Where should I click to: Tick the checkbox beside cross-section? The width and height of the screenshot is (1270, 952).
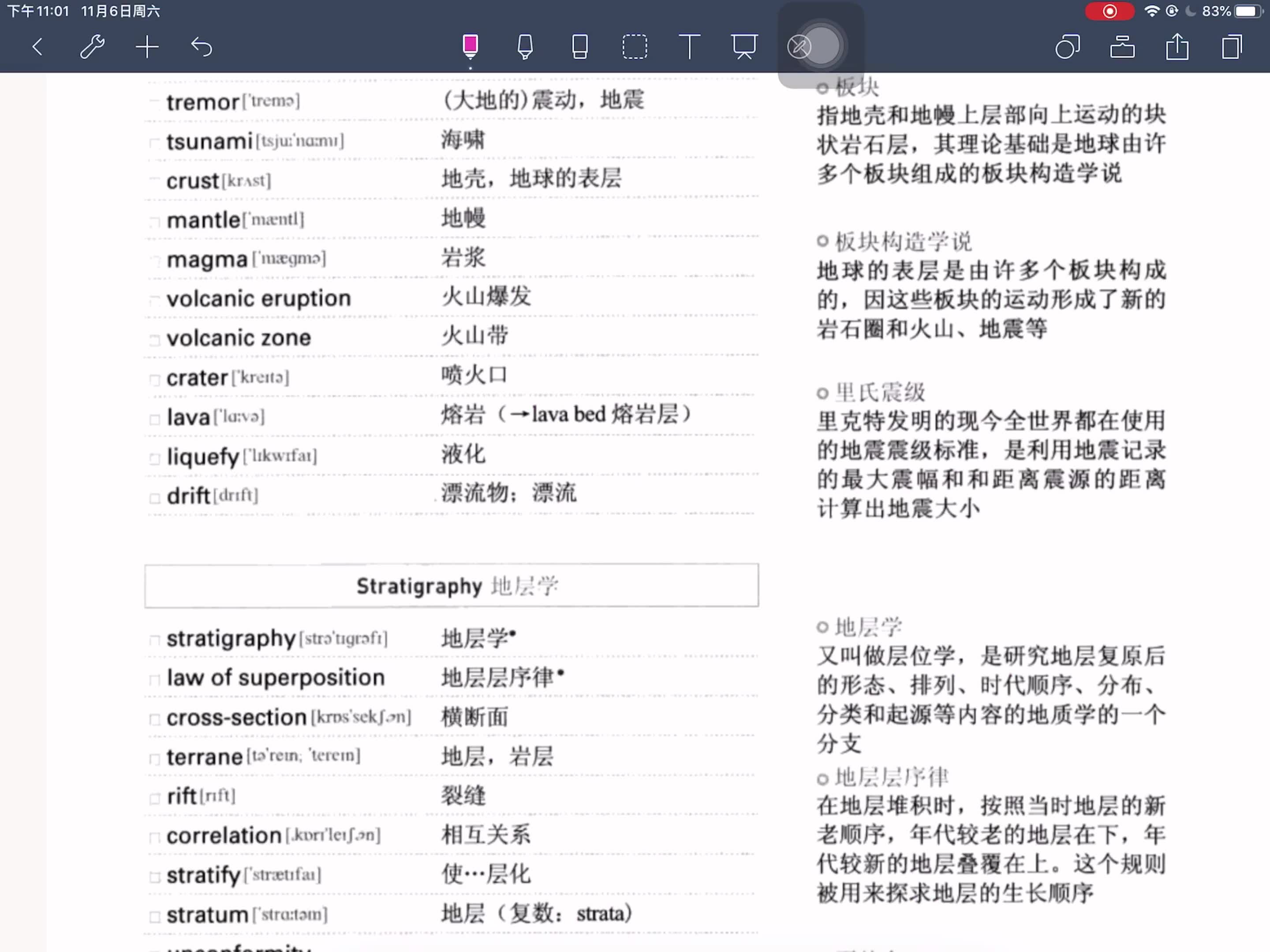click(154, 719)
